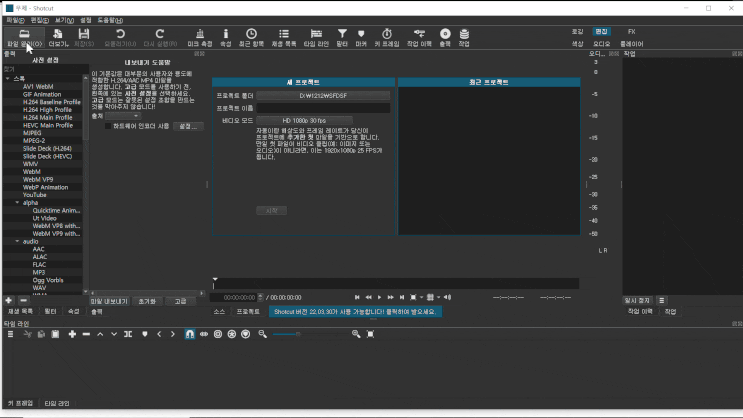Click the timeline Lift up-arrow icon
This screenshot has height=418, width=743.
tap(100, 334)
